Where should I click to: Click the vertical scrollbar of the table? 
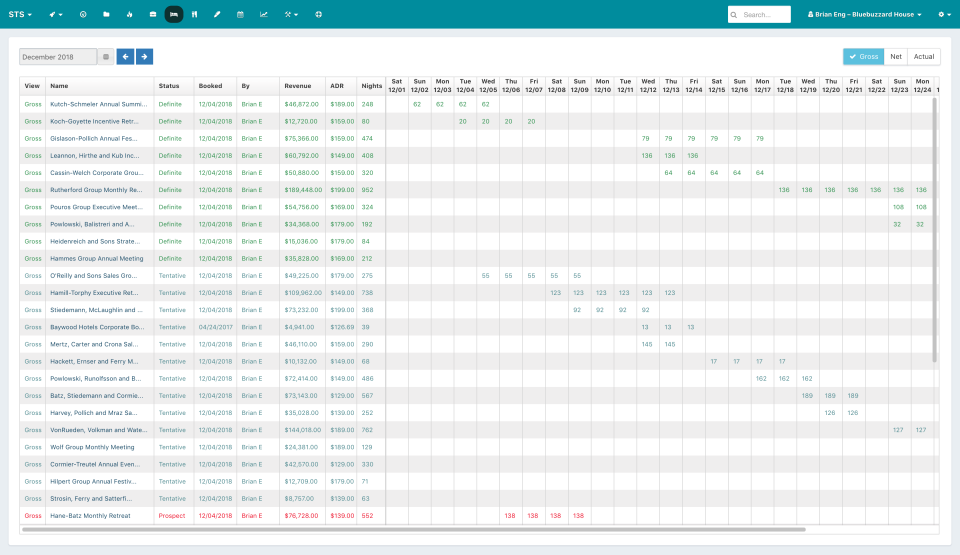(934, 230)
